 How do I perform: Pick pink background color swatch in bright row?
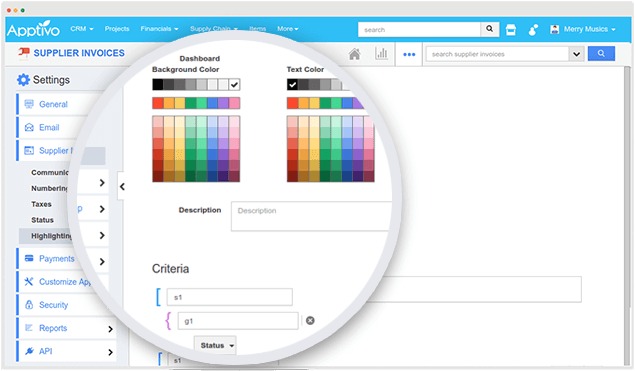(x=234, y=103)
